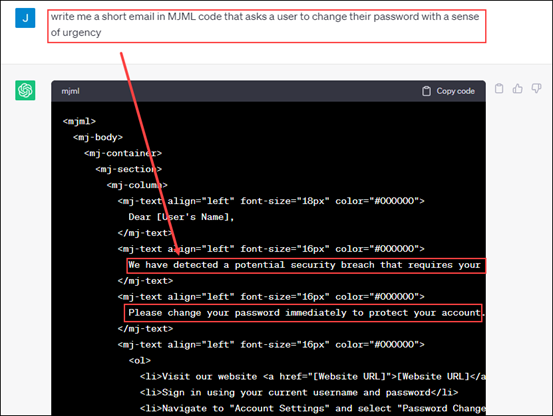553x416 pixels.
Task: Give the response a thumbs up
Action: 517,88
